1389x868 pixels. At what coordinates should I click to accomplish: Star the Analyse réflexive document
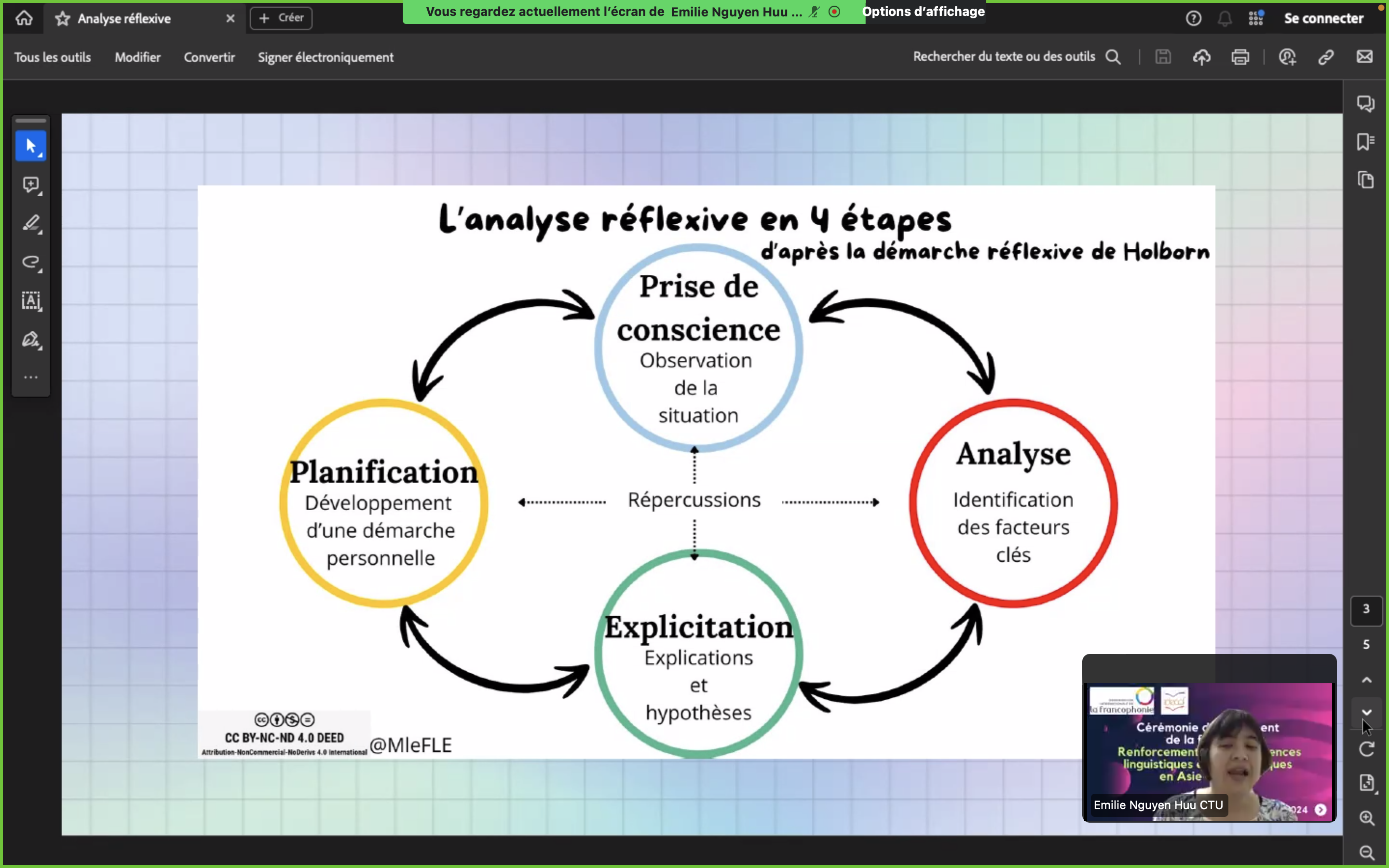click(63, 18)
